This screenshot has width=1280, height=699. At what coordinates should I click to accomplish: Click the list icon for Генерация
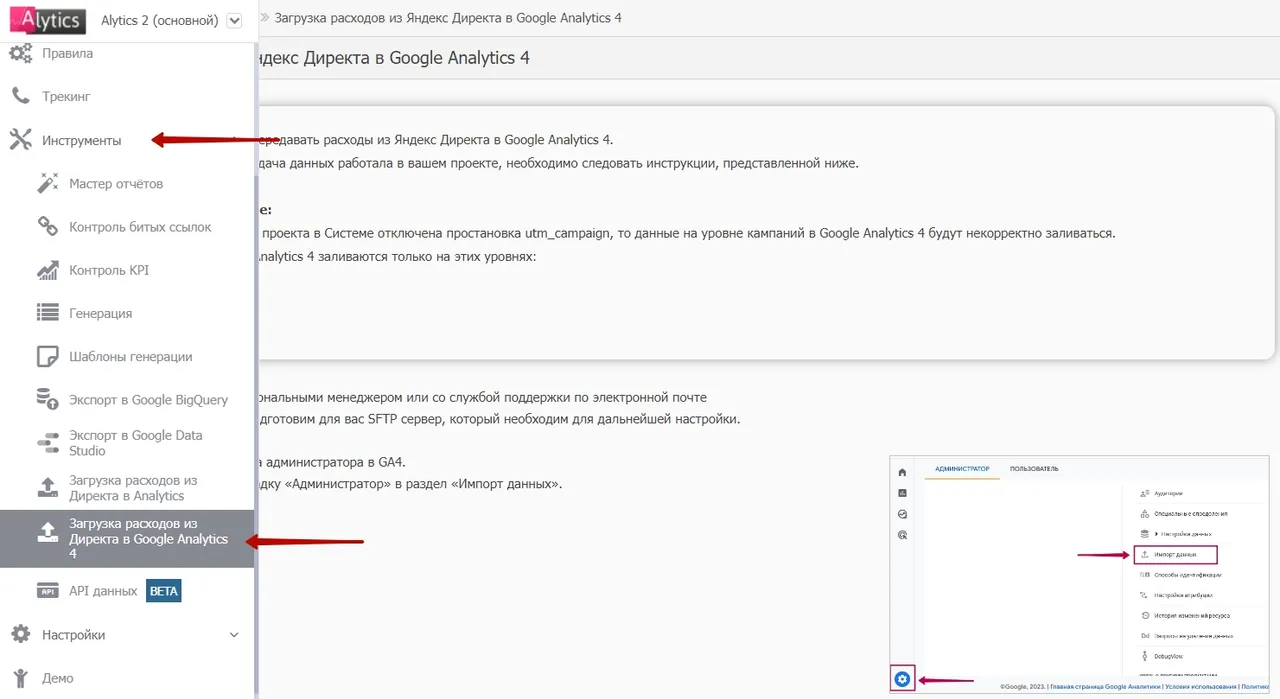pyautogui.click(x=47, y=313)
